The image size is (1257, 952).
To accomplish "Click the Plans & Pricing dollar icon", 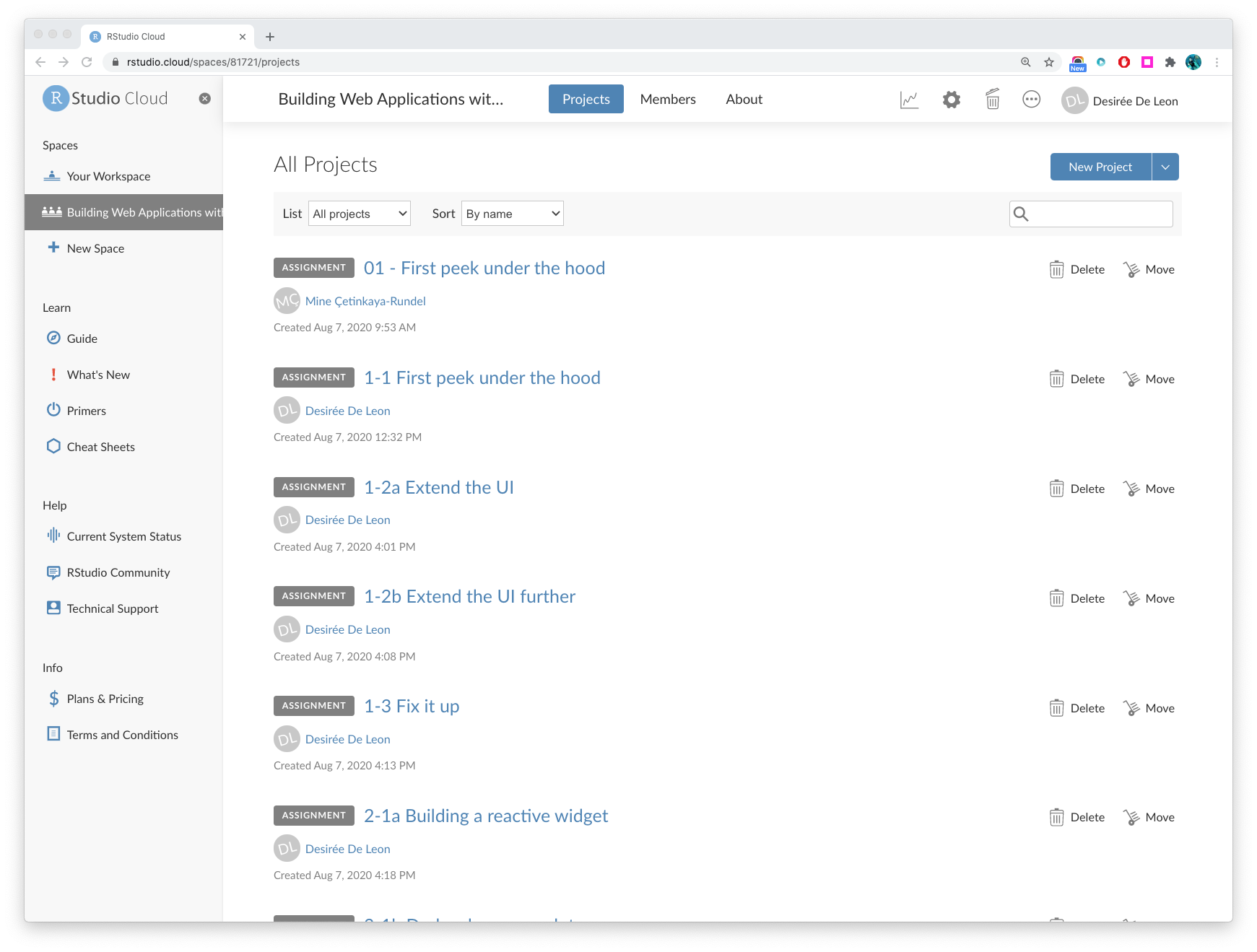I will pos(53,699).
